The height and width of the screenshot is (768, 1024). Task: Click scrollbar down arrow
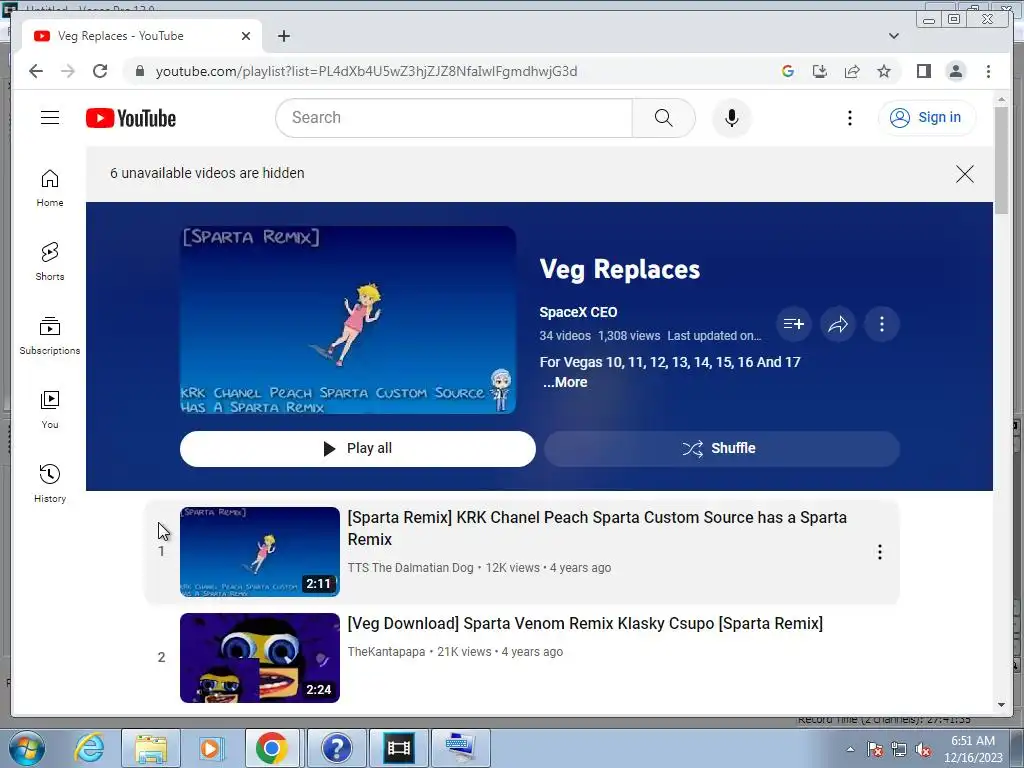point(1001,705)
